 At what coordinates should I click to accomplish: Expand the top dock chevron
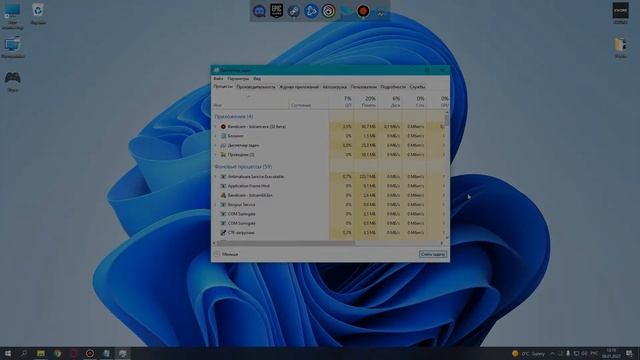click(x=380, y=13)
